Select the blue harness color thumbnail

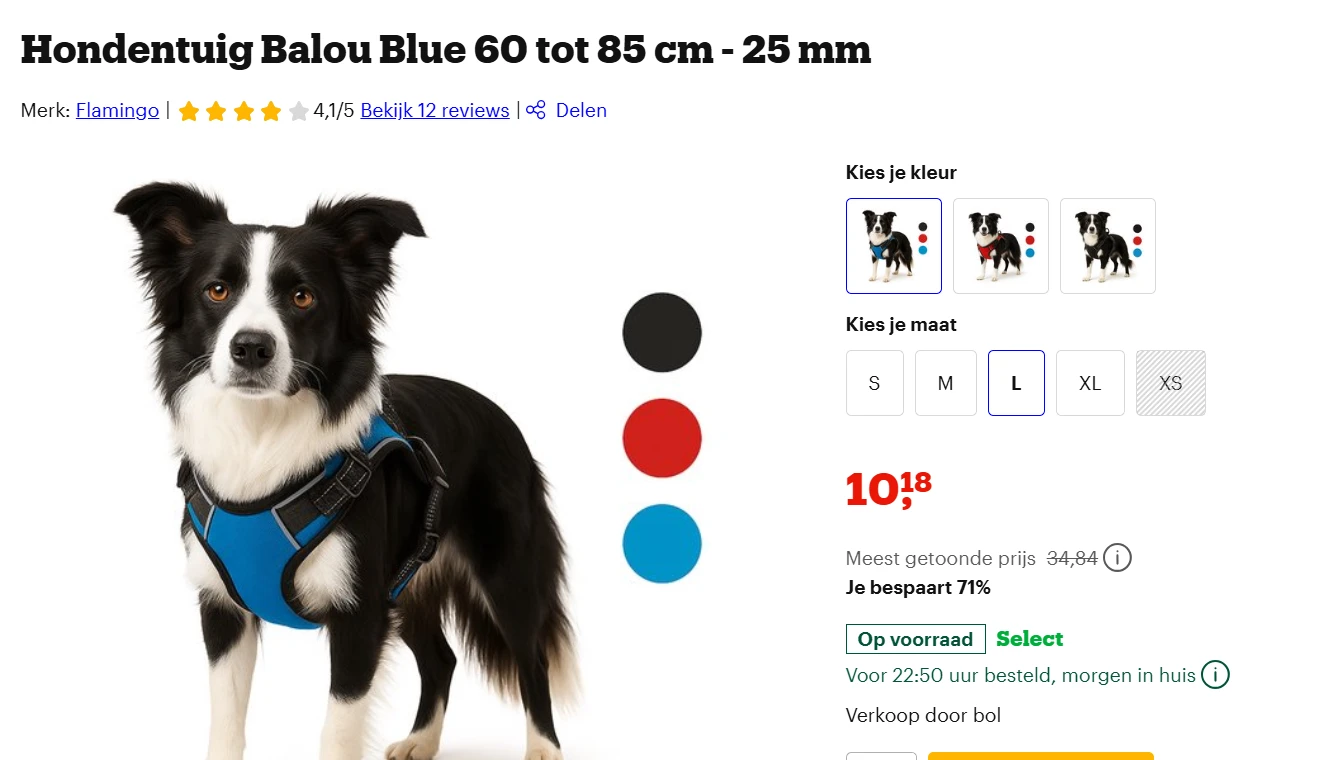click(894, 246)
